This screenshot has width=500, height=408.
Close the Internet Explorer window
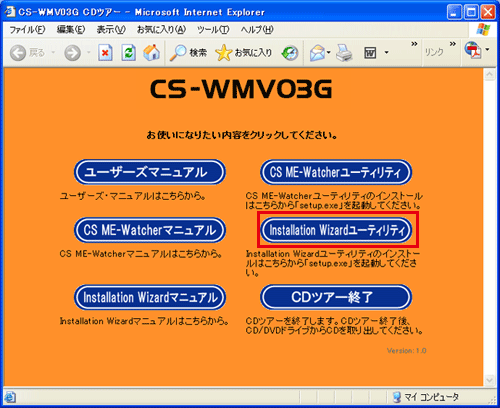click(488, 12)
